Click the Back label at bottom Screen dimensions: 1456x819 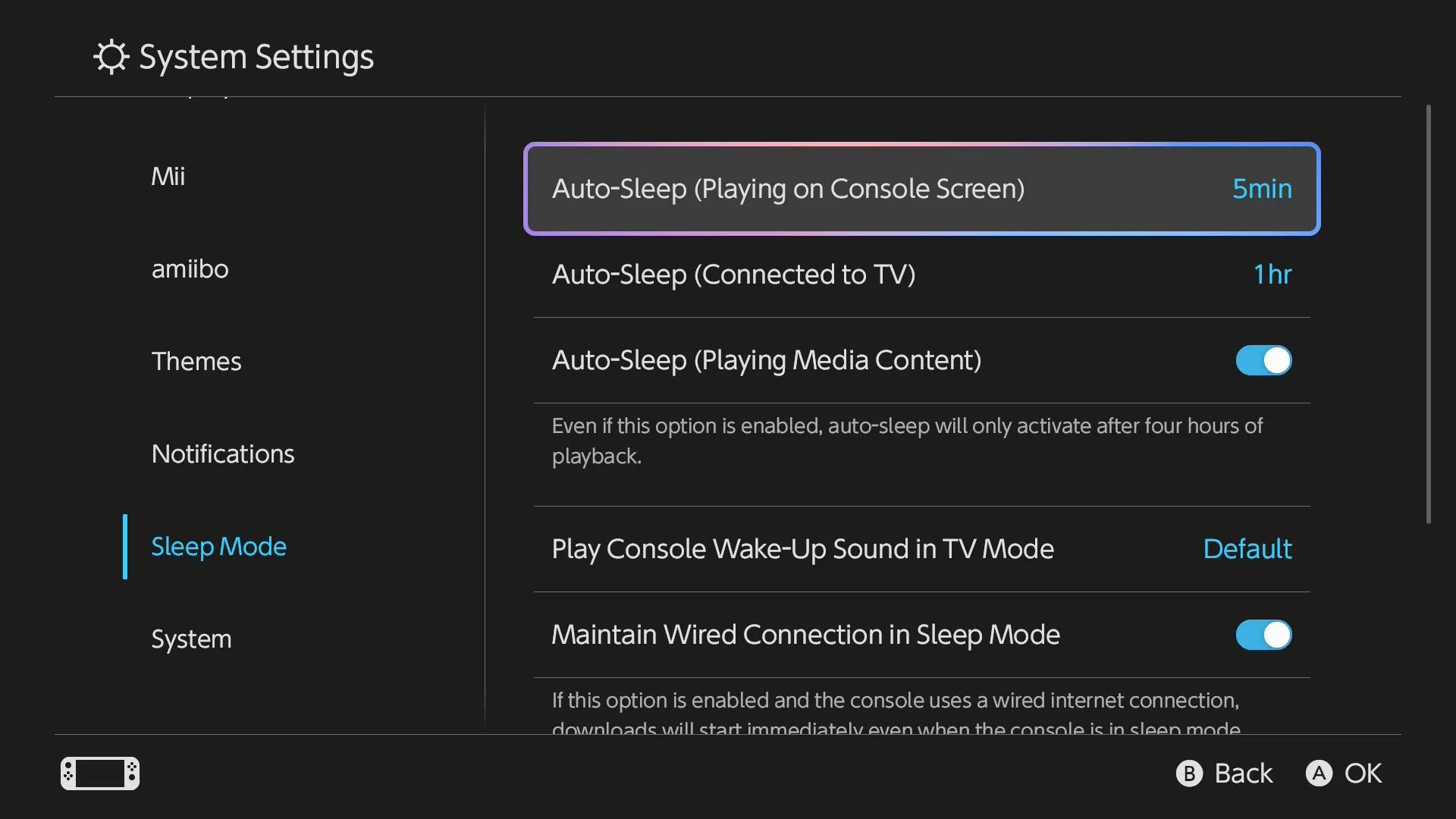point(1244,773)
